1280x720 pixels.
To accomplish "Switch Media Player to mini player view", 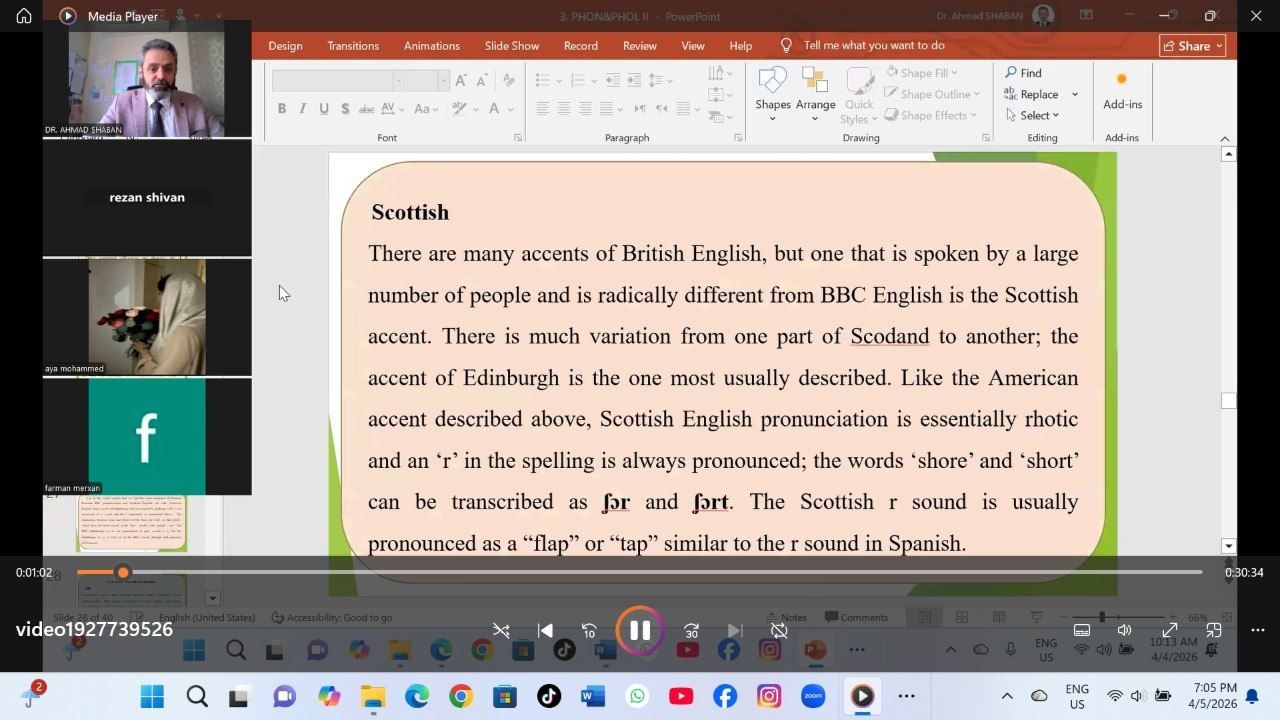I will tap(1213, 630).
